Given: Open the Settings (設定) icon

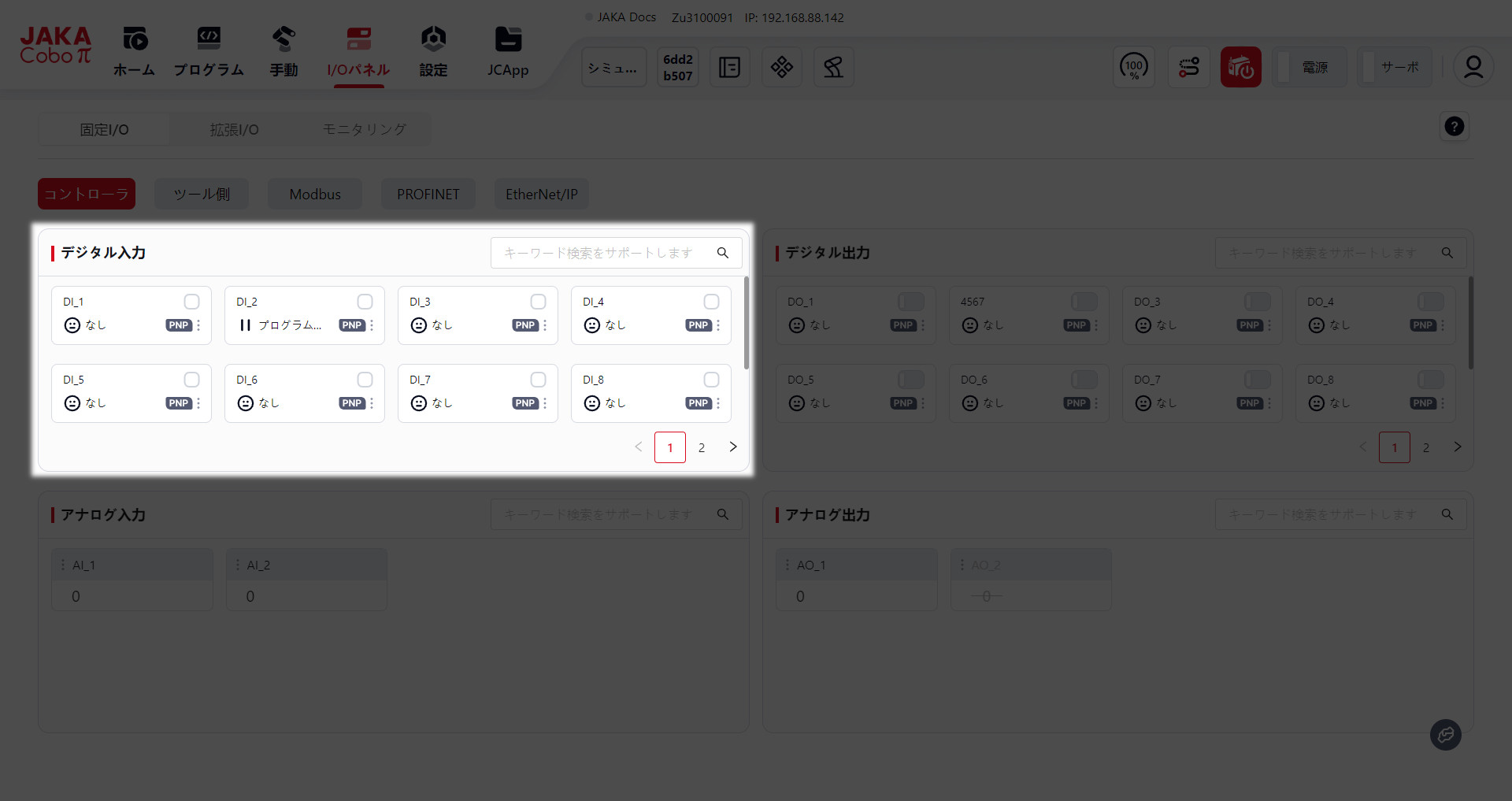Looking at the screenshot, I should (433, 39).
